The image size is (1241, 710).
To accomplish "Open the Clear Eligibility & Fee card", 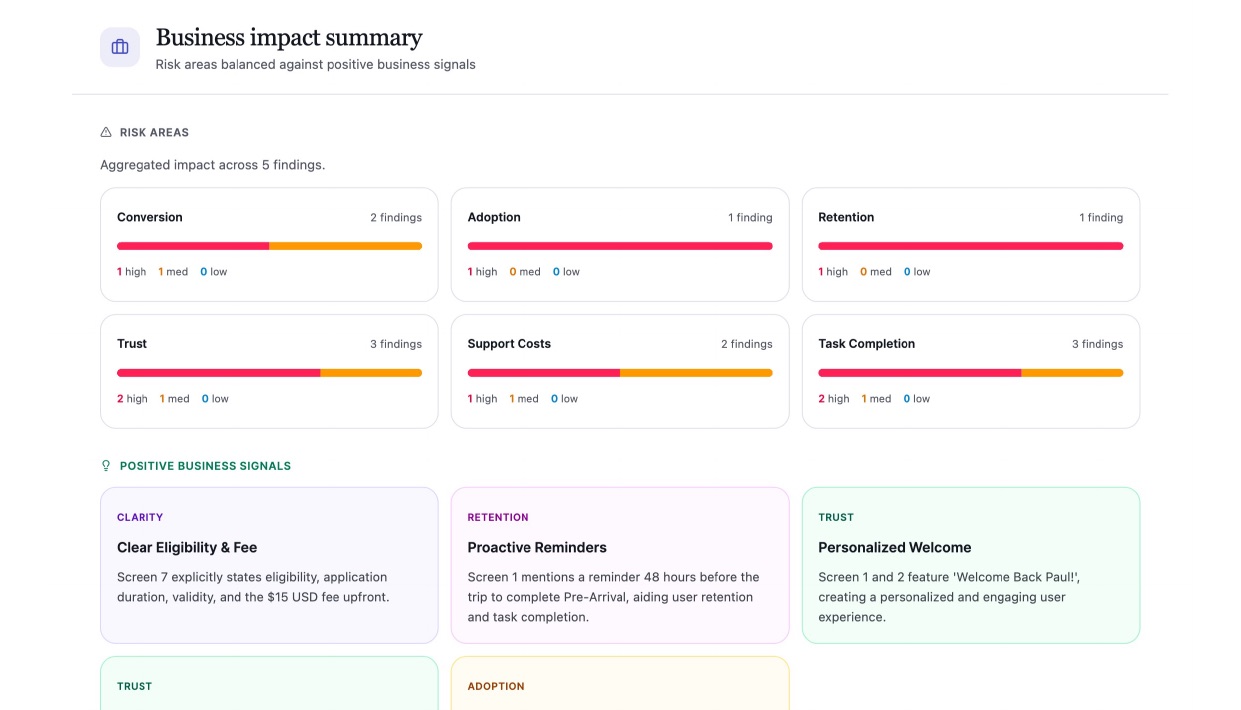I will pos(269,565).
